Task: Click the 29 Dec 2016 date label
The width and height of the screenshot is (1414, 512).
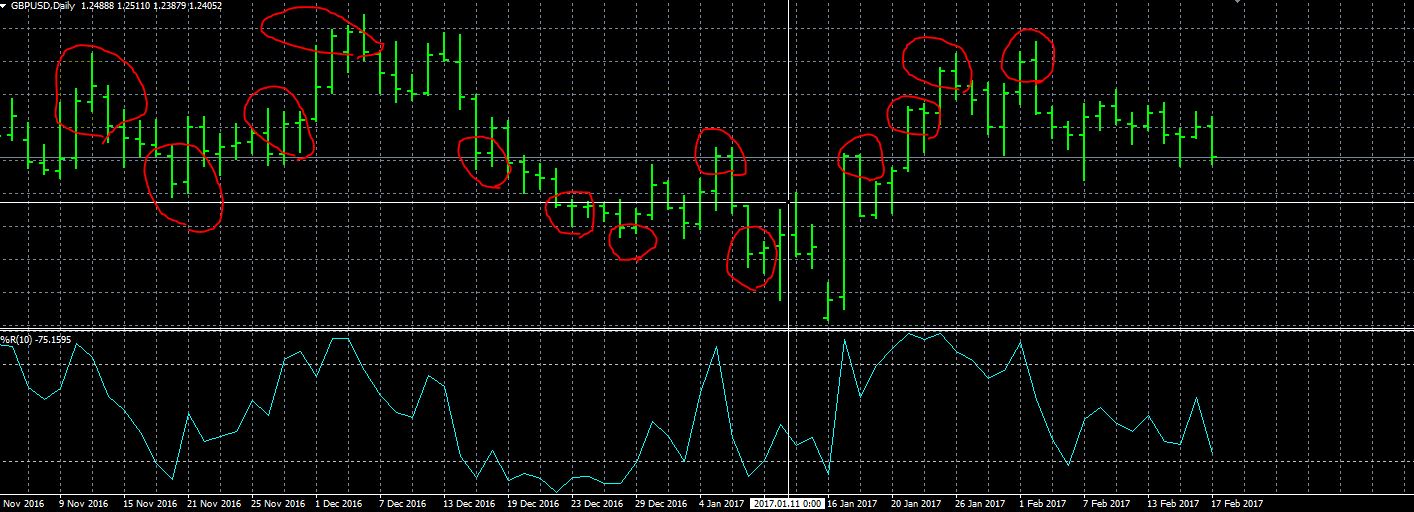Action: tap(662, 504)
